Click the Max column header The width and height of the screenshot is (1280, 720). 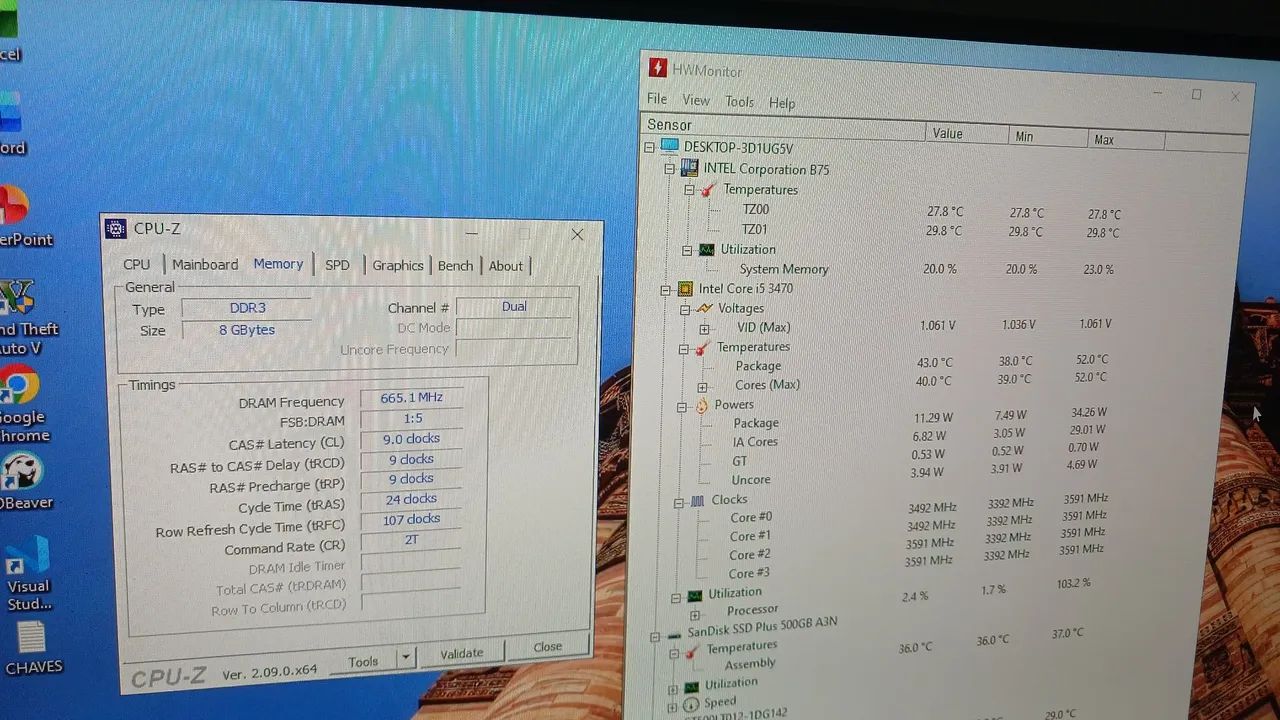click(1127, 140)
